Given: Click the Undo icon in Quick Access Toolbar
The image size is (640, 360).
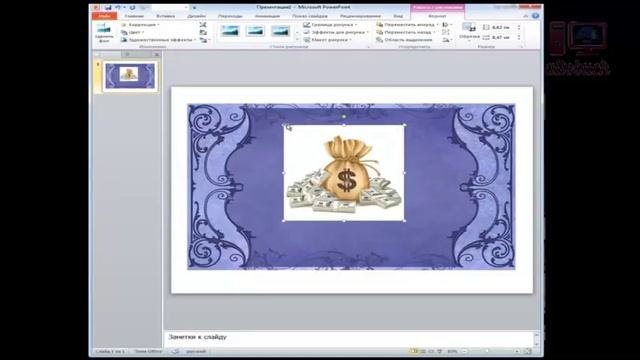Looking at the screenshot, I should (118, 7).
